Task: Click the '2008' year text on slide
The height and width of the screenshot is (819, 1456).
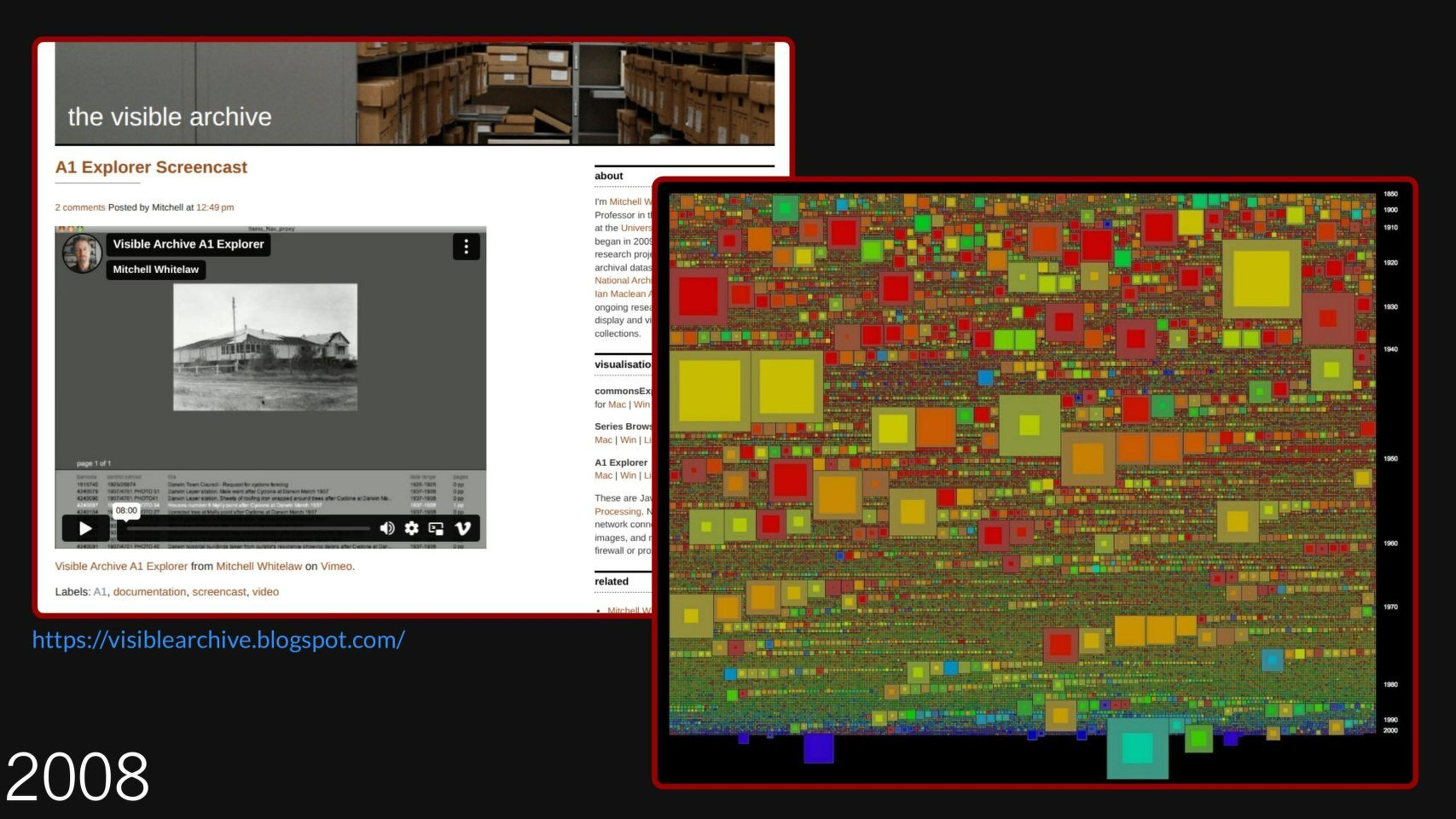Action: pyautogui.click(x=78, y=776)
